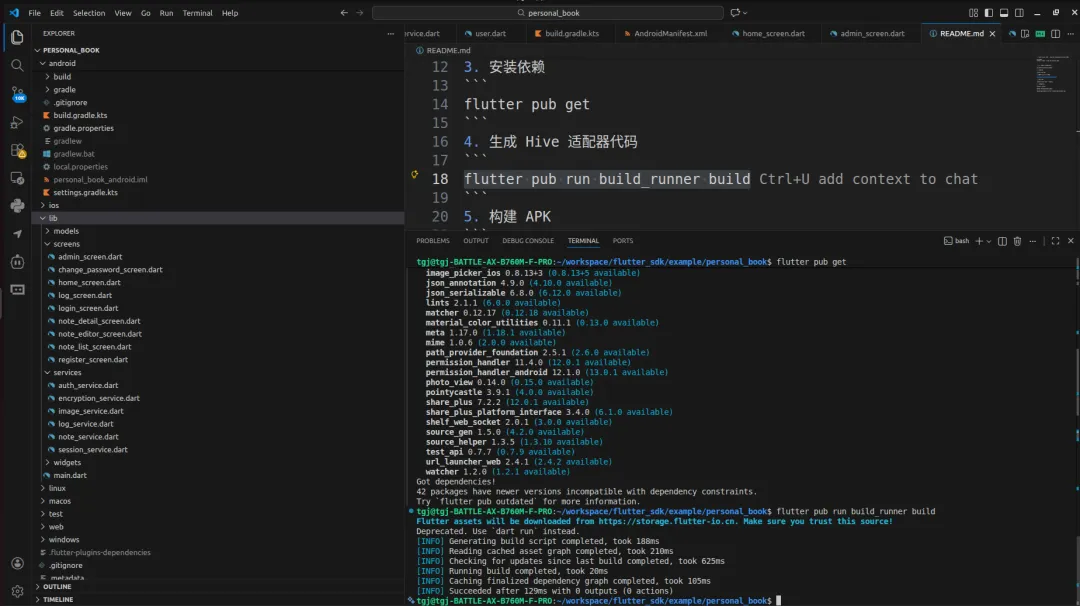The height and width of the screenshot is (606, 1080).
Task: Open the Terminal menu
Action: [x=197, y=12]
